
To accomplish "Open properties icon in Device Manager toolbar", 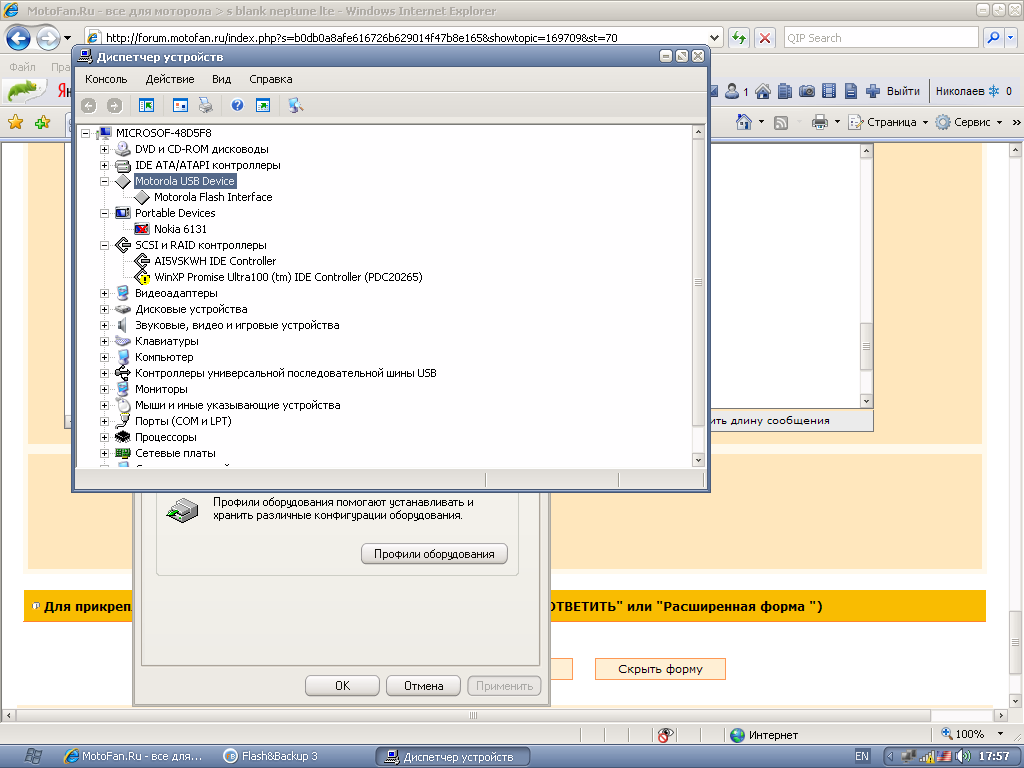I will 180,105.
